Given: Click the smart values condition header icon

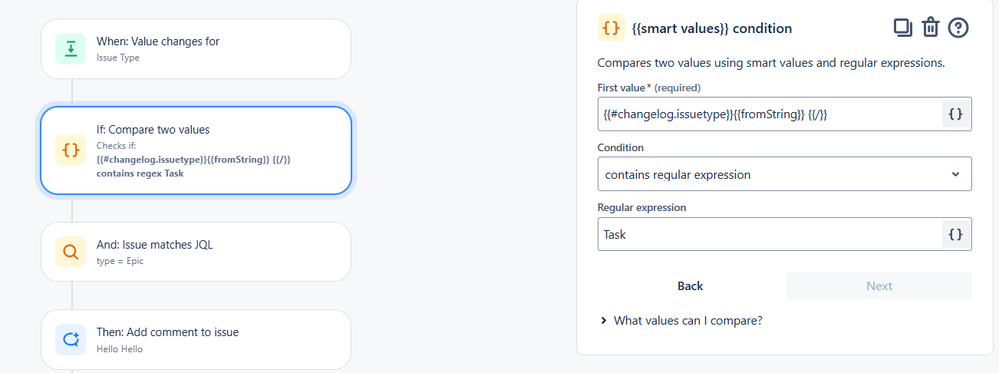Looking at the screenshot, I should pos(611,28).
